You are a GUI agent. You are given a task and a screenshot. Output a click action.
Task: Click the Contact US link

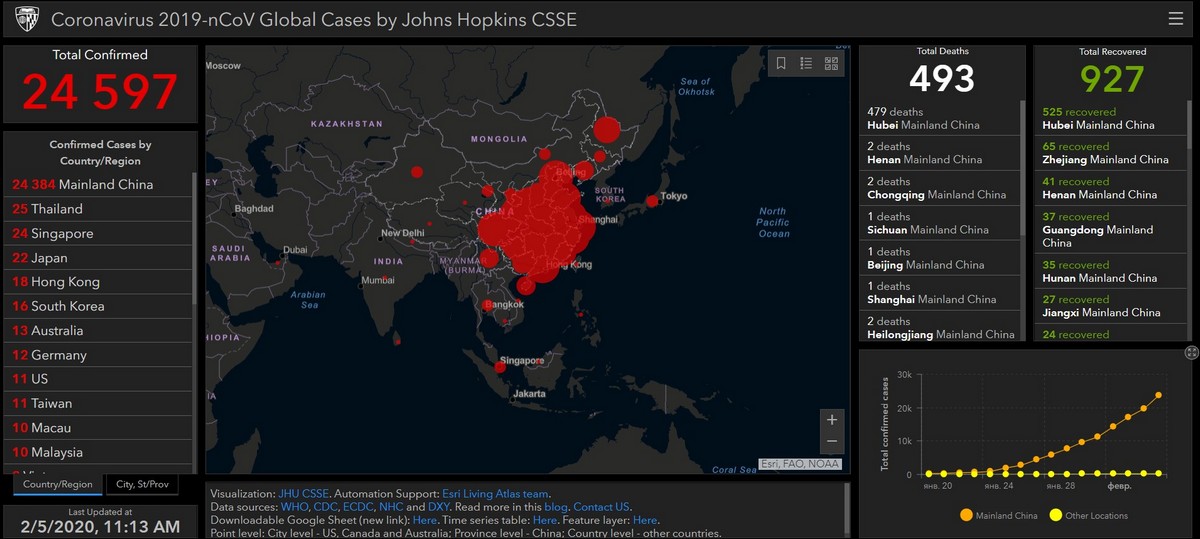601,507
